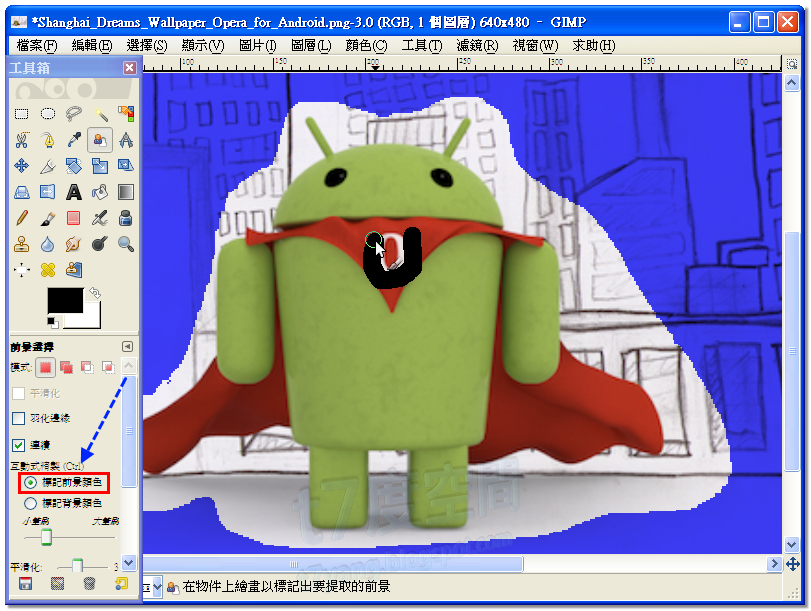
Task: Open the white background color swatch
Action: (x=88, y=319)
